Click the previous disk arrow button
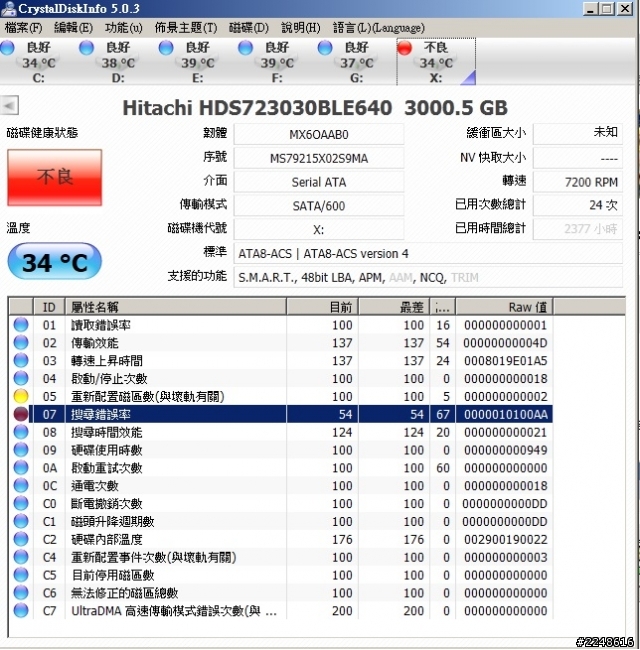640x650 pixels. coord(9,105)
